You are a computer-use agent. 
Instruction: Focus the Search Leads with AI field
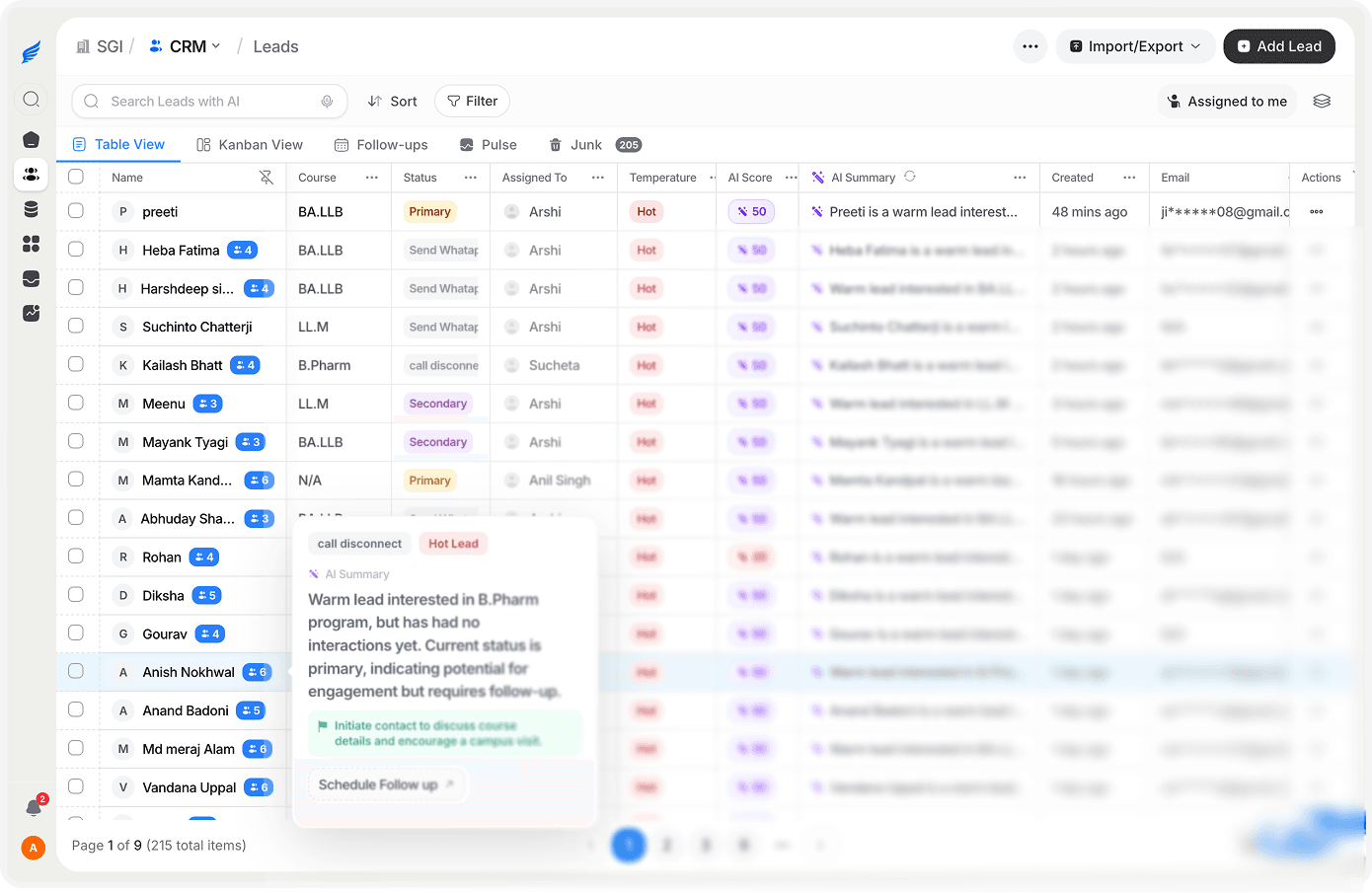pos(209,101)
